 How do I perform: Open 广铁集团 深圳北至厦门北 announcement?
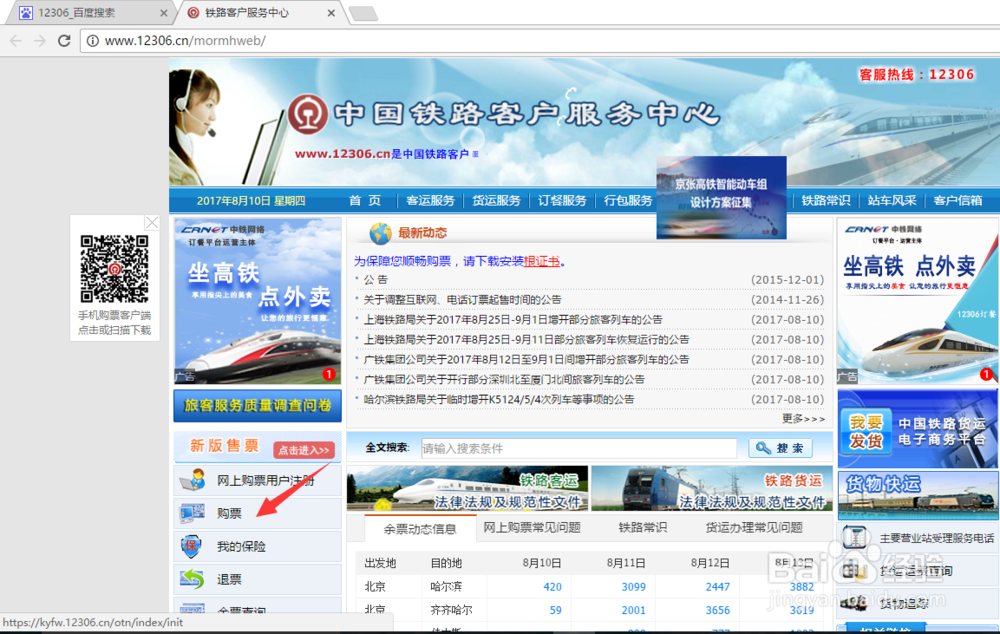pos(504,379)
